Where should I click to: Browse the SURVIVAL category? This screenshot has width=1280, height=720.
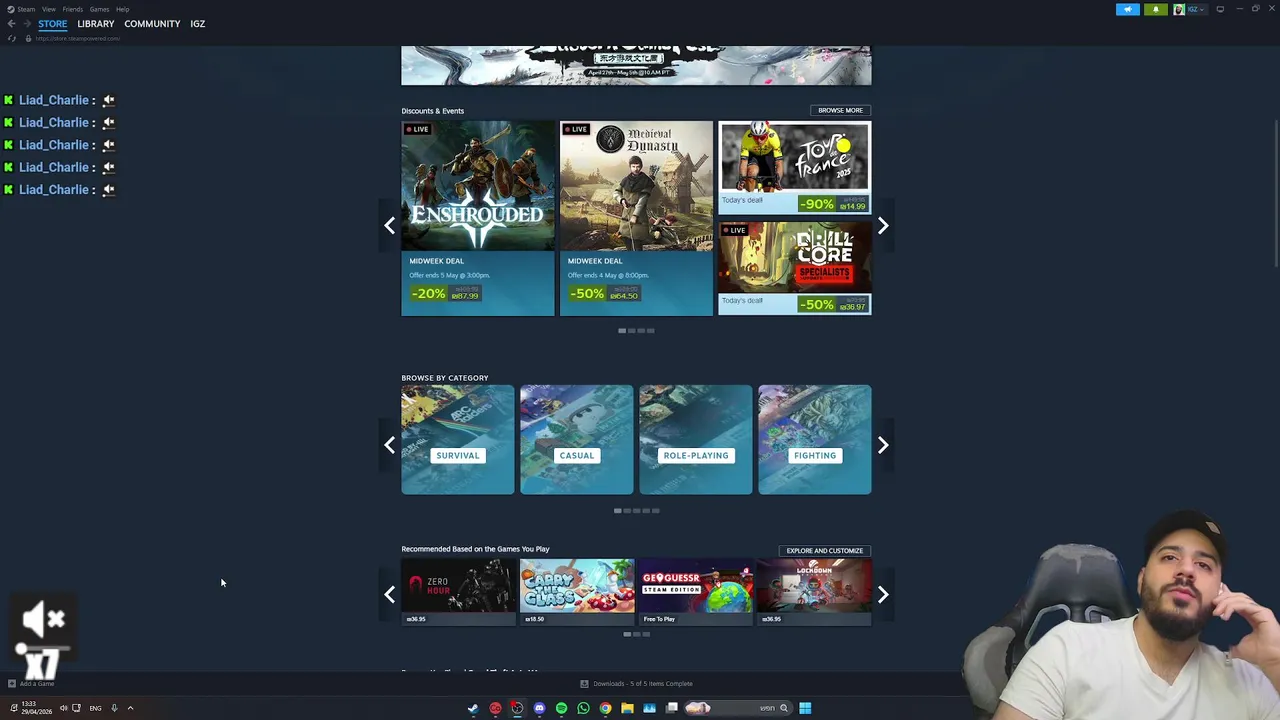click(x=458, y=440)
